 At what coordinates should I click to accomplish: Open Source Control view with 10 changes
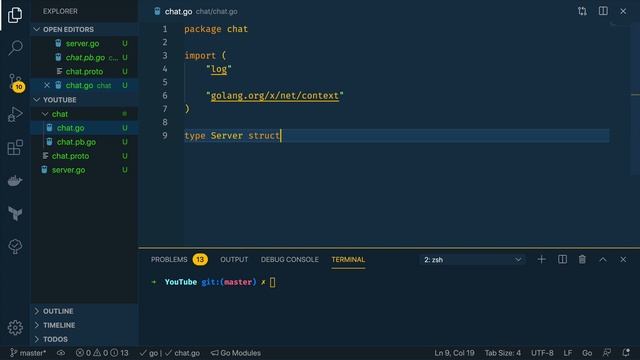click(x=15, y=82)
